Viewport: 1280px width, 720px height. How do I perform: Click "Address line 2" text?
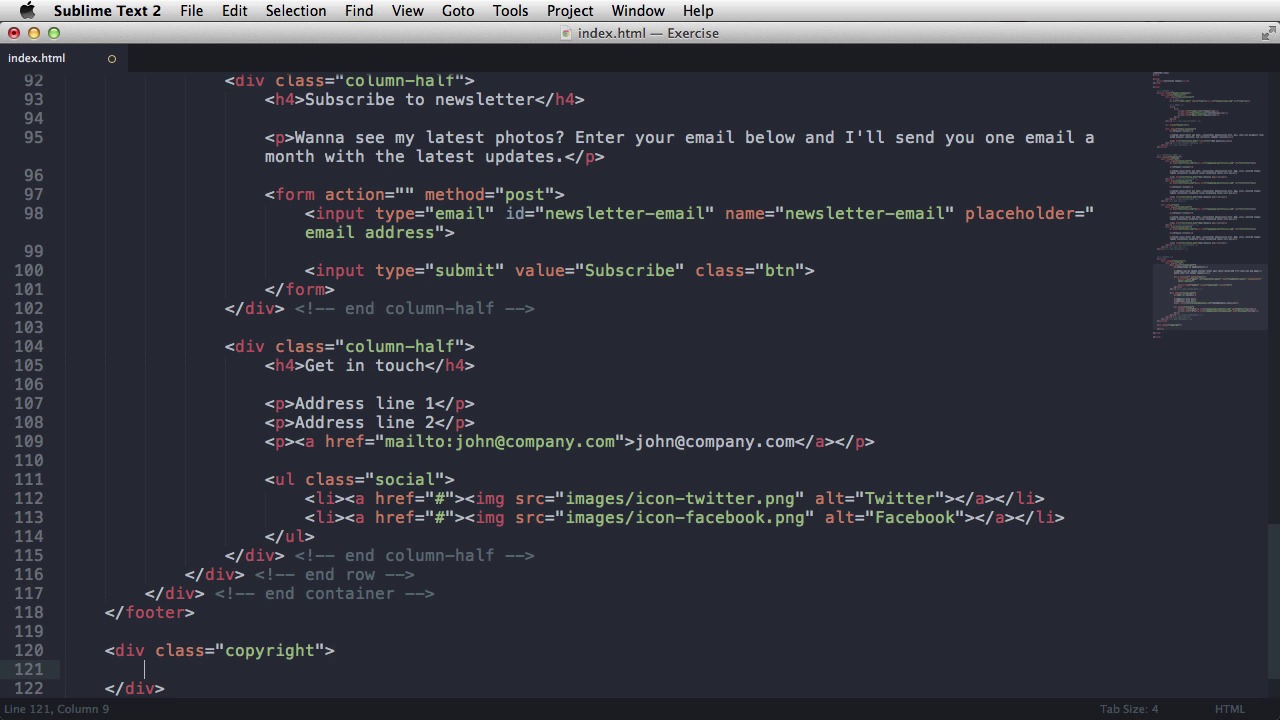pos(365,422)
